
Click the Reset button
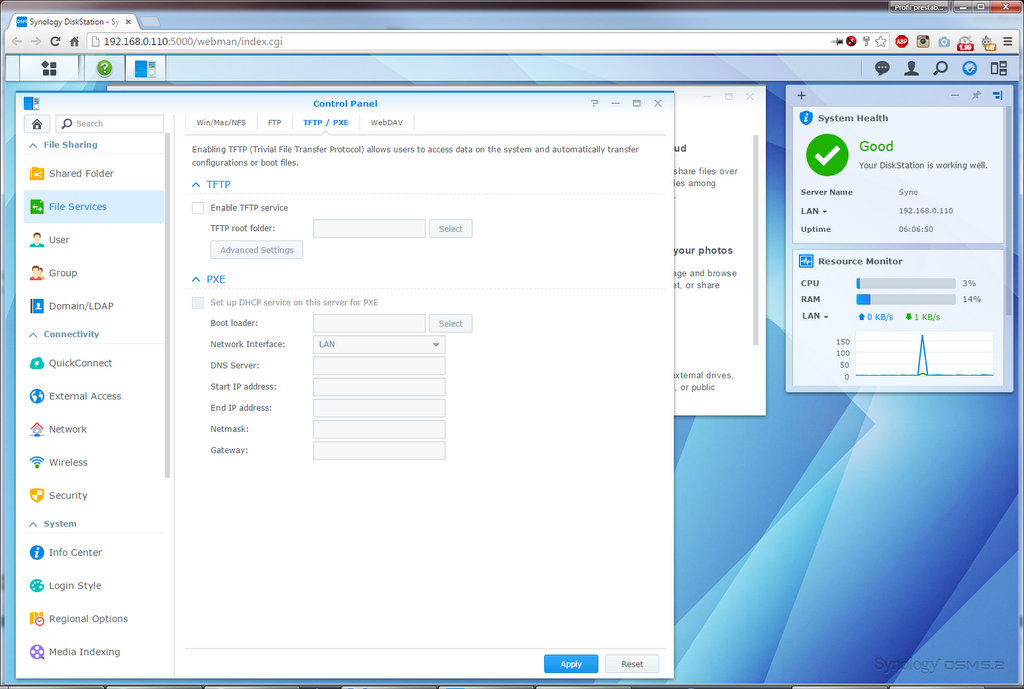pyautogui.click(x=632, y=664)
